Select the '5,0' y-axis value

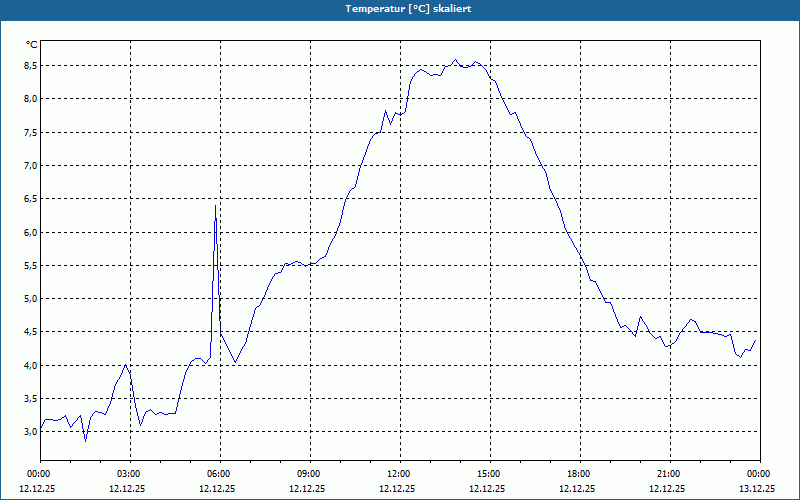[31, 298]
